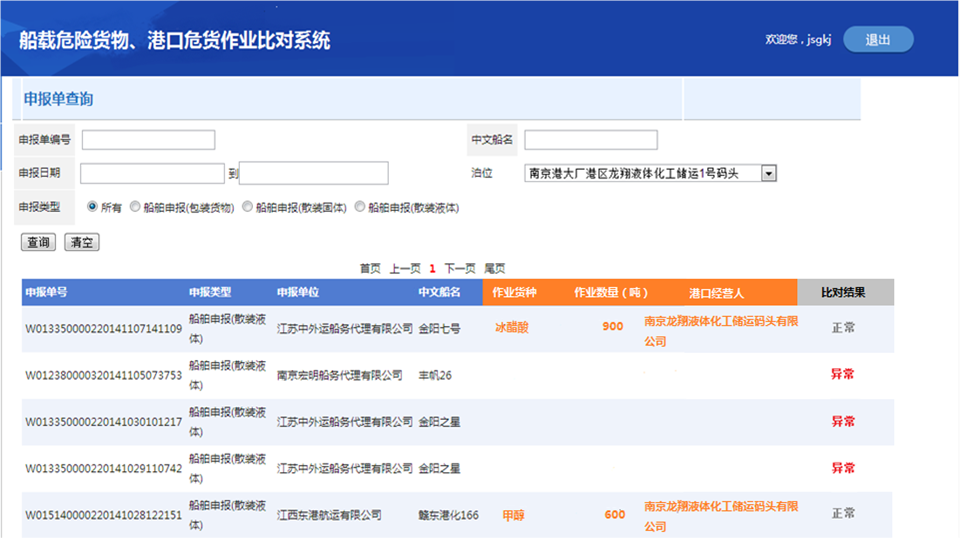Viewport: 960px width, 538px height.
Task: Select the 所有 radio button
Action: (x=93, y=208)
